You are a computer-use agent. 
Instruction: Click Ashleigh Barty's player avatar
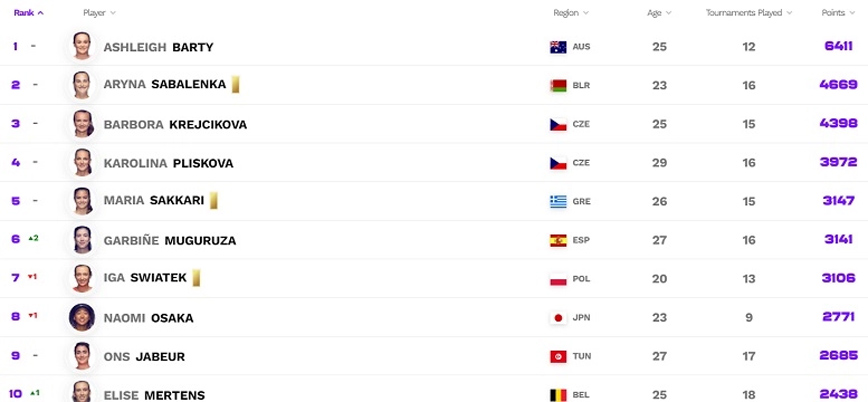tap(82, 46)
